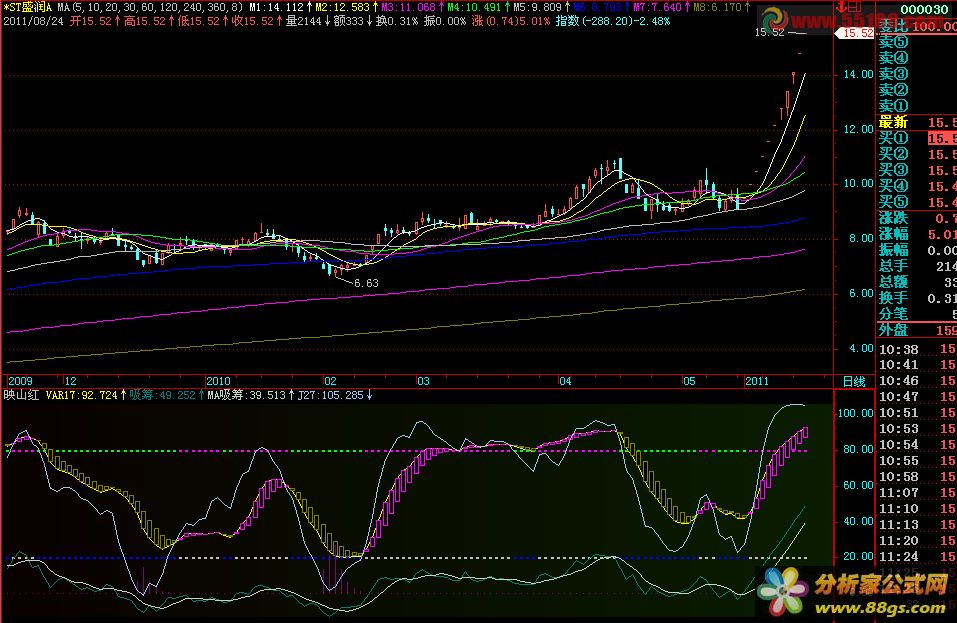Click the 总额 total amount label
The image size is (957, 623).
click(x=893, y=281)
